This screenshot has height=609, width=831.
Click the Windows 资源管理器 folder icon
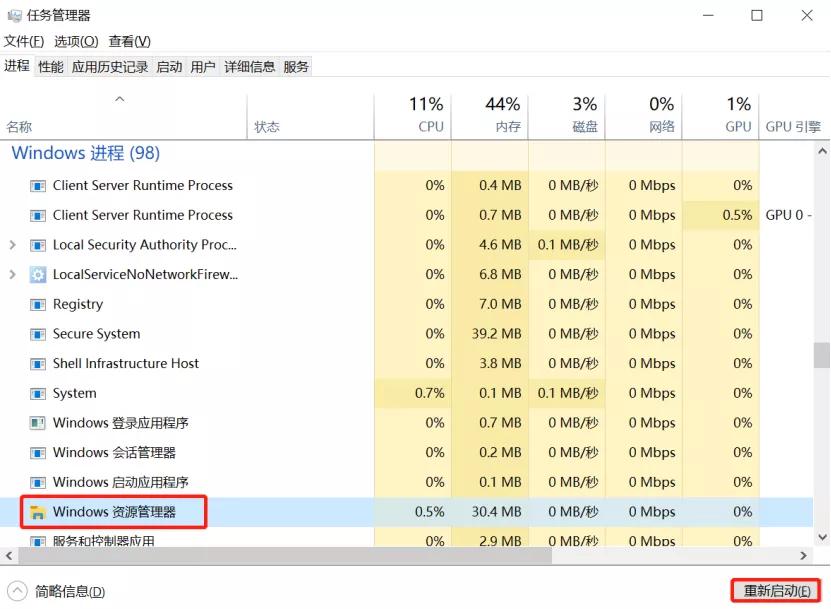pyautogui.click(x=38, y=512)
